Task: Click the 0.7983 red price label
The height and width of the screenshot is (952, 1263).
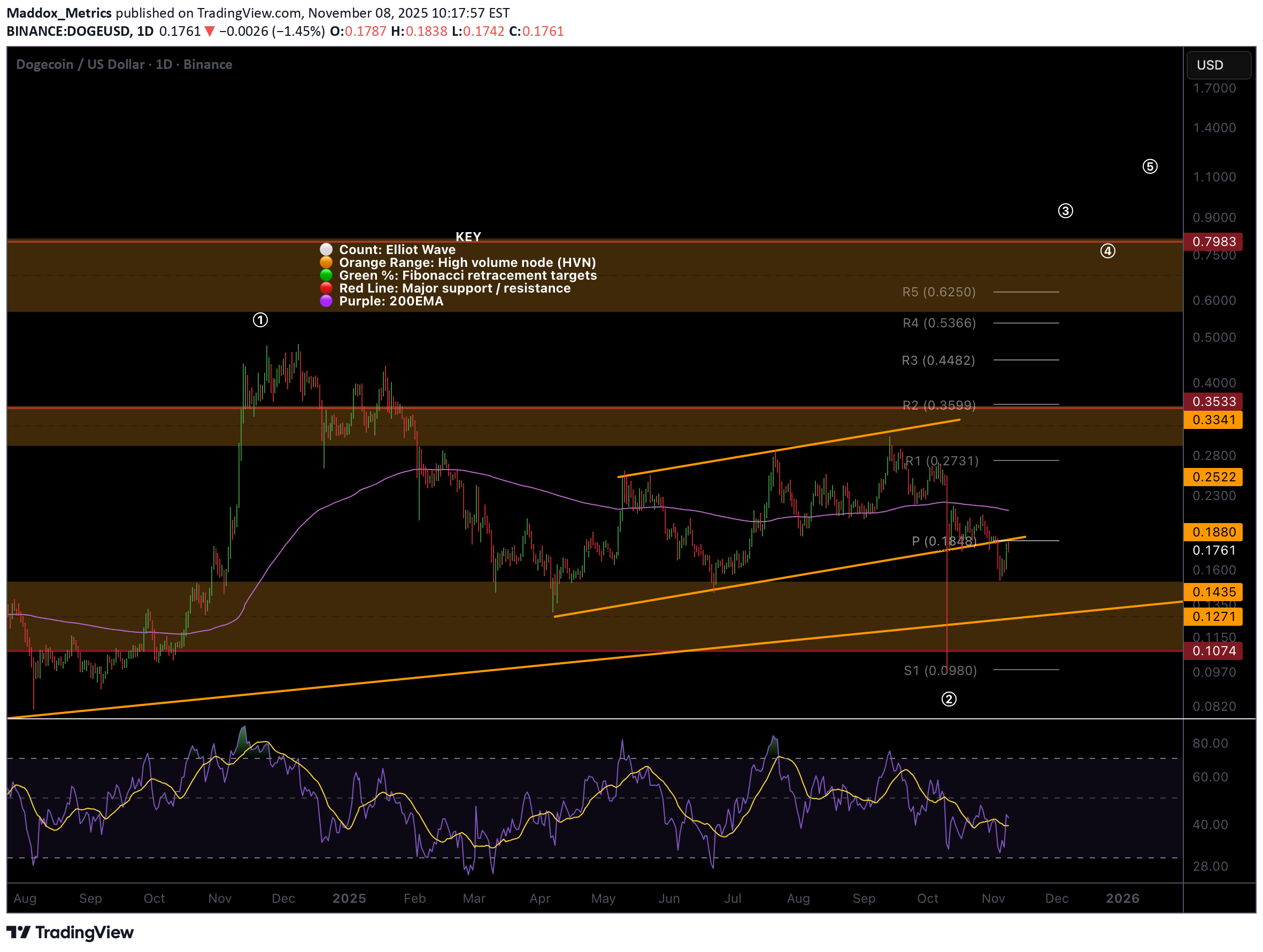Action: 1213,242
